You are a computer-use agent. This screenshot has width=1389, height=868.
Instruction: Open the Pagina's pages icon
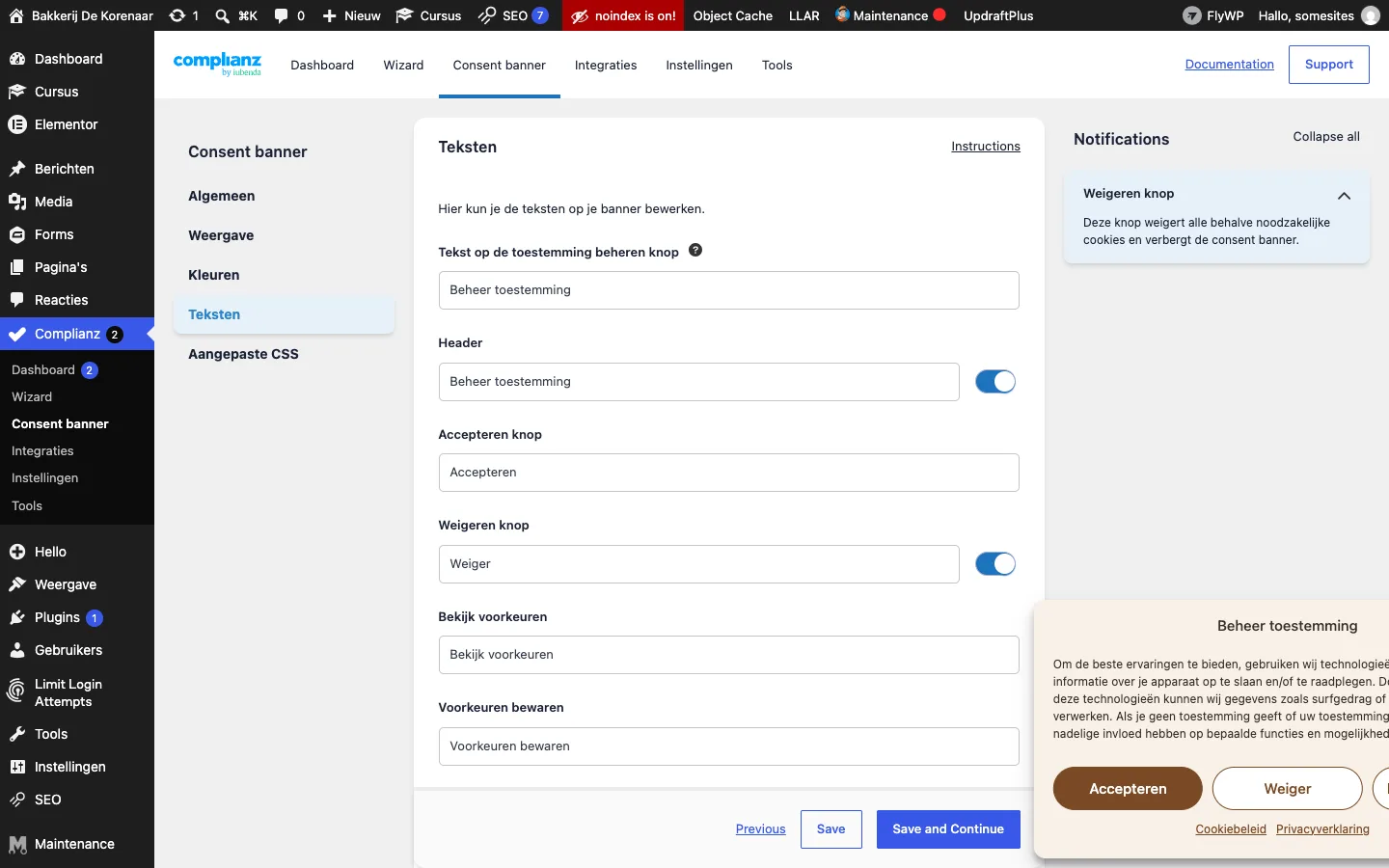click(x=17, y=267)
